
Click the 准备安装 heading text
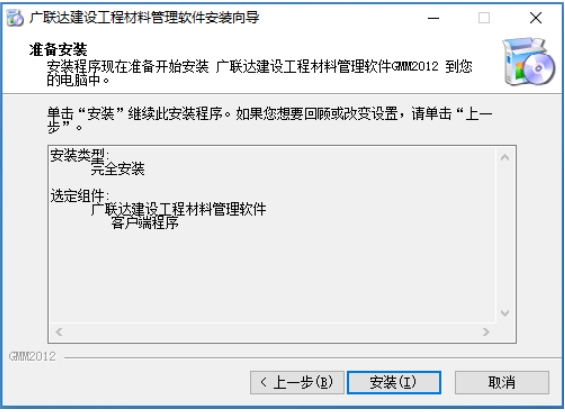[x=58, y=50]
